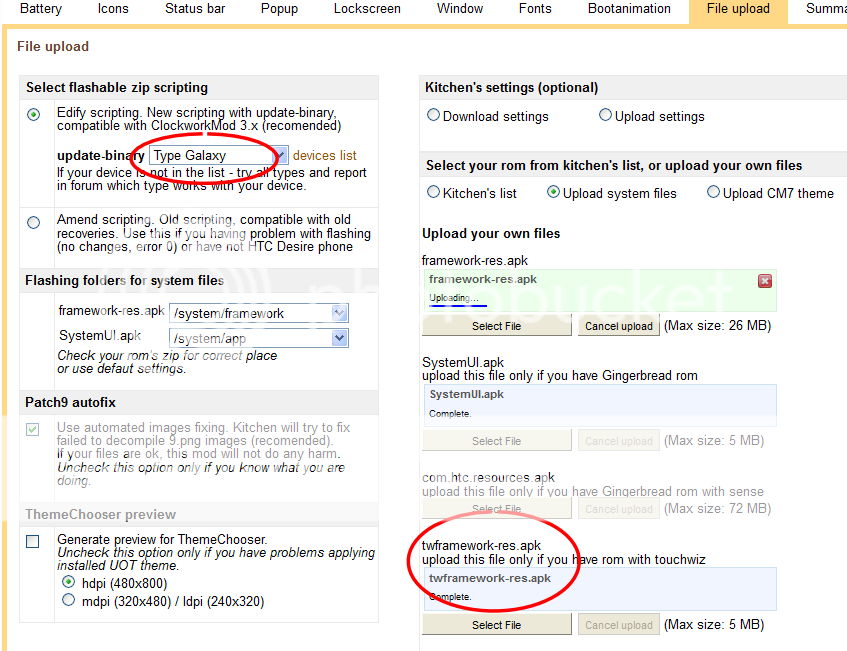Remove the framework-res.apk upload with red X
The image size is (847, 651).
tap(765, 281)
